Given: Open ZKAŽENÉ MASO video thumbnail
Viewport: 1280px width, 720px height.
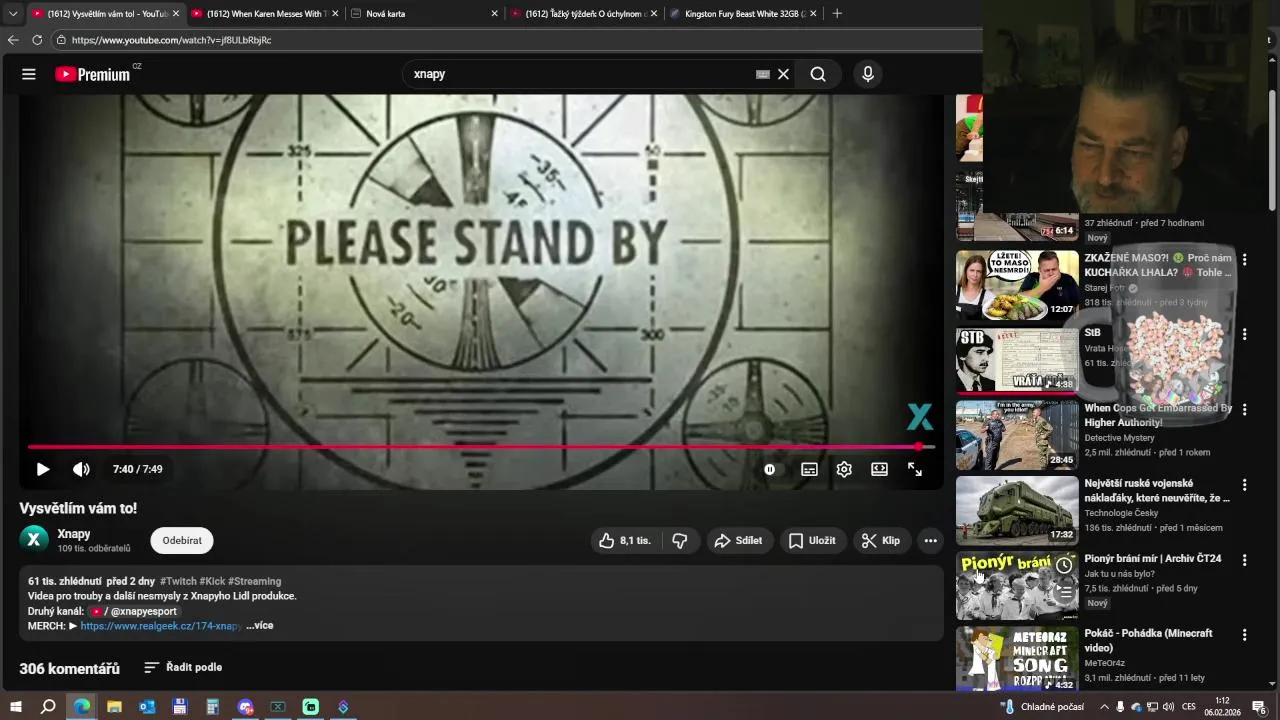Looking at the screenshot, I should 1017,285.
